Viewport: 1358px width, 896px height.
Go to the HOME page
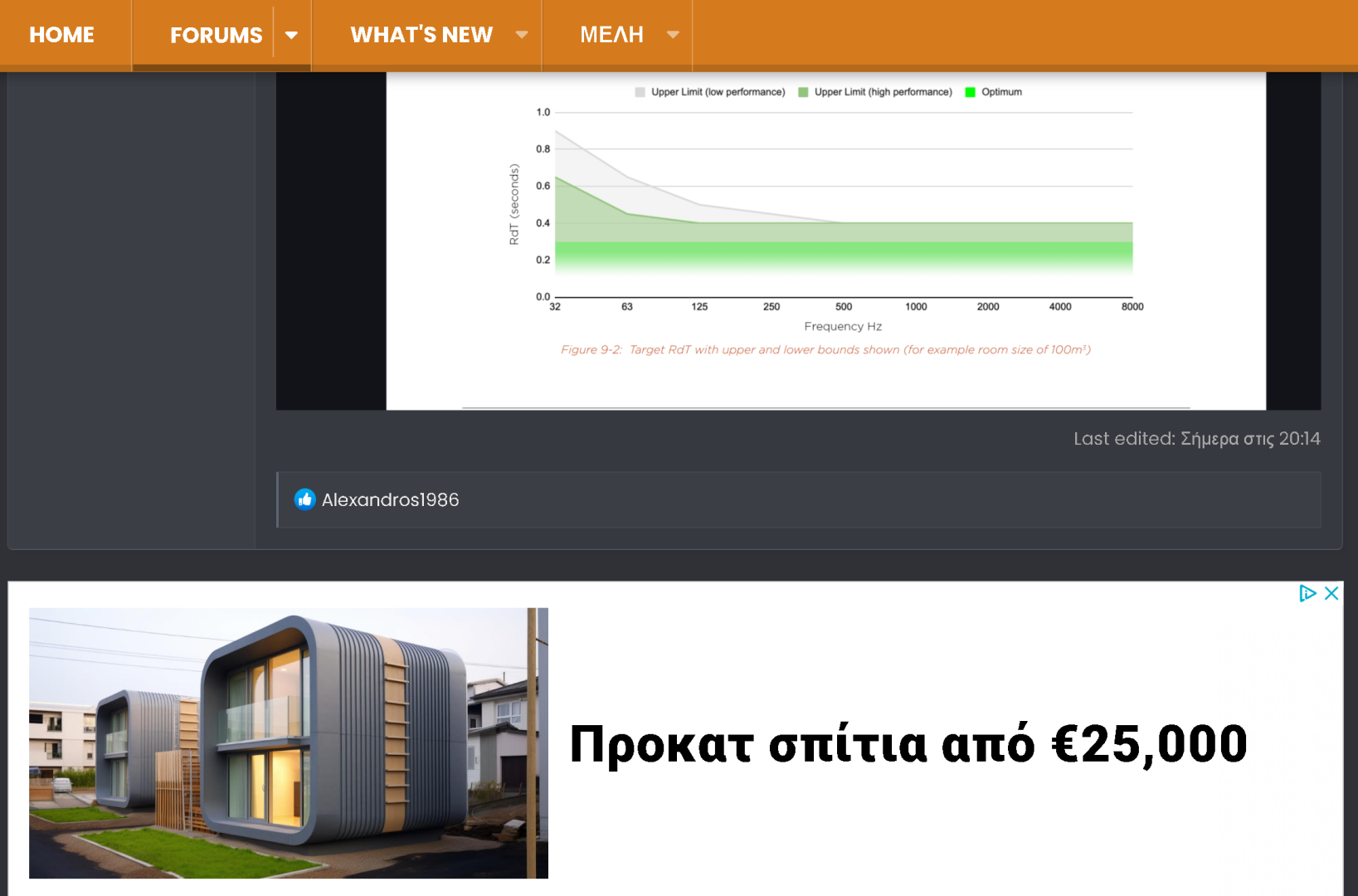(62, 35)
